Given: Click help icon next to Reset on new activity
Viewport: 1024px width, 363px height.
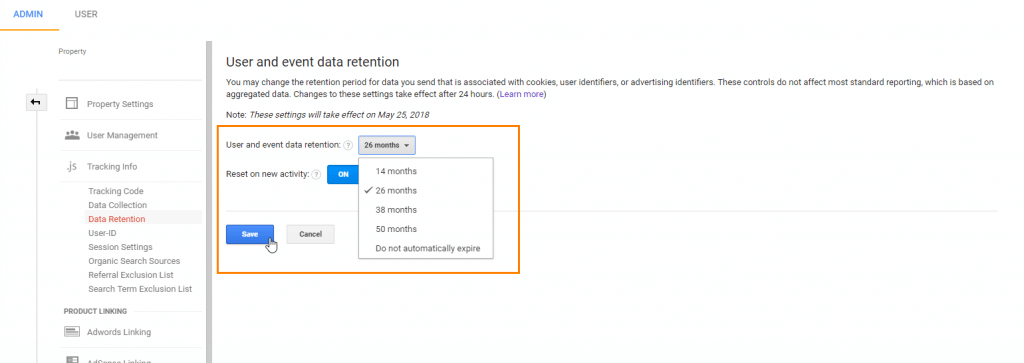Looking at the screenshot, I should pos(316,174).
